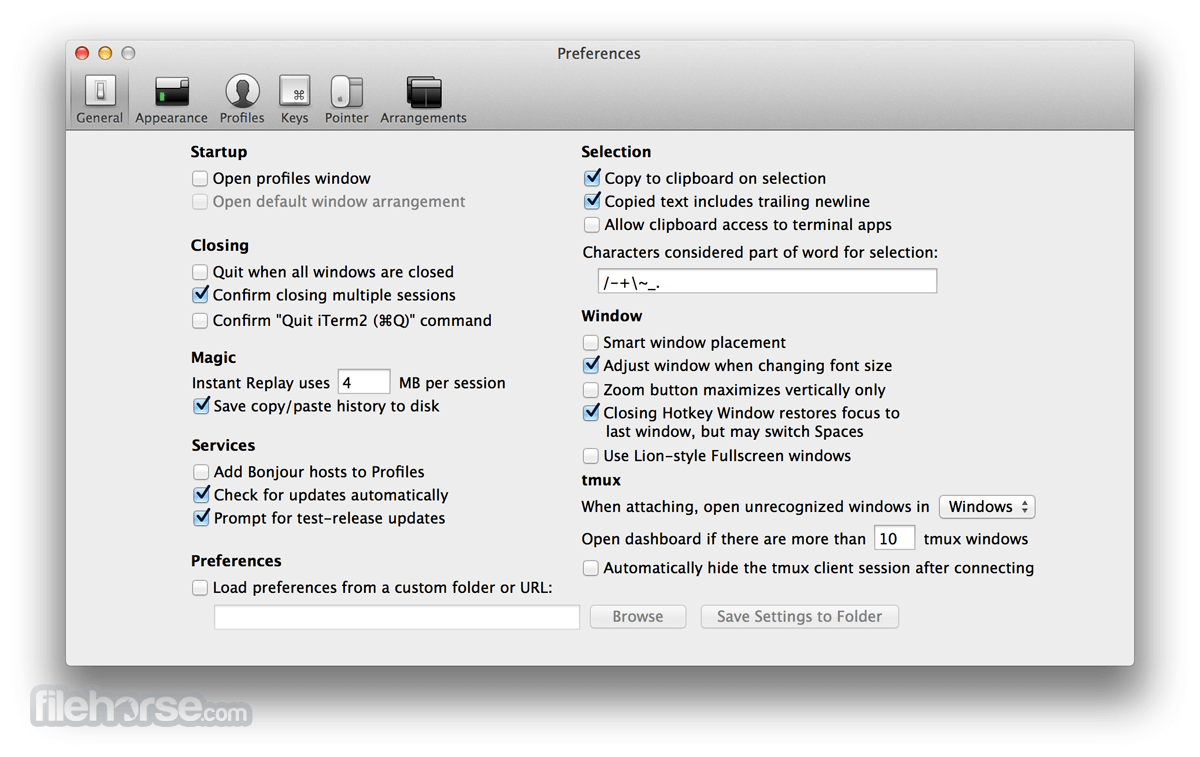Uncheck Copy to clipboard on selection
The height and width of the screenshot is (757, 1200).
[x=592, y=178]
